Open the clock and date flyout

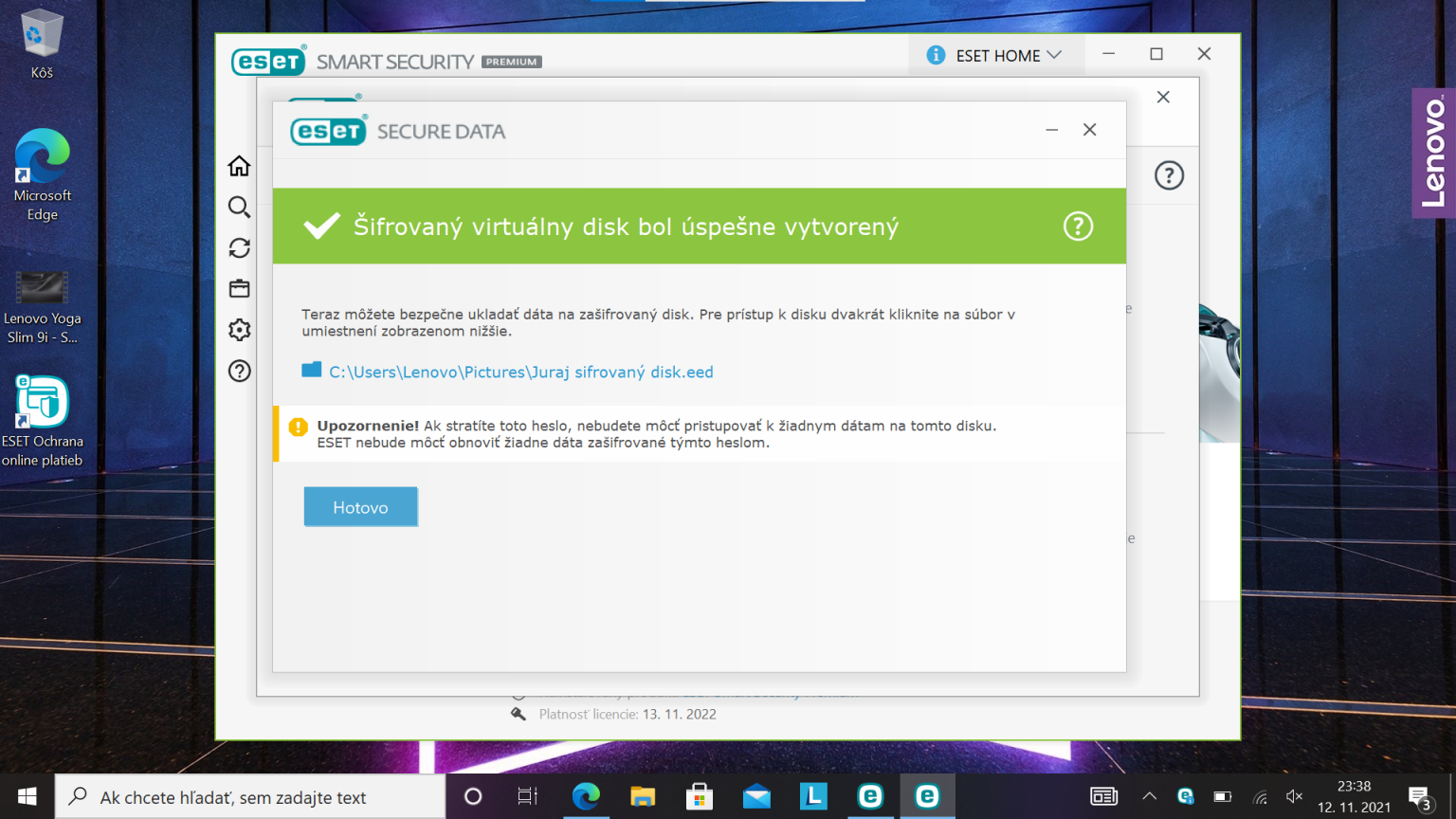1354,796
